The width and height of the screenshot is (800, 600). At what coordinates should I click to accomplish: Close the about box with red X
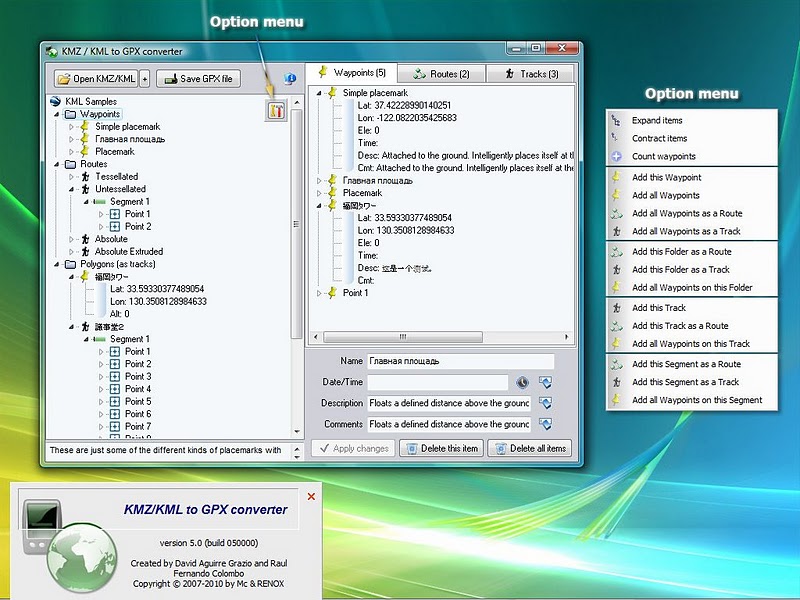click(311, 496)
